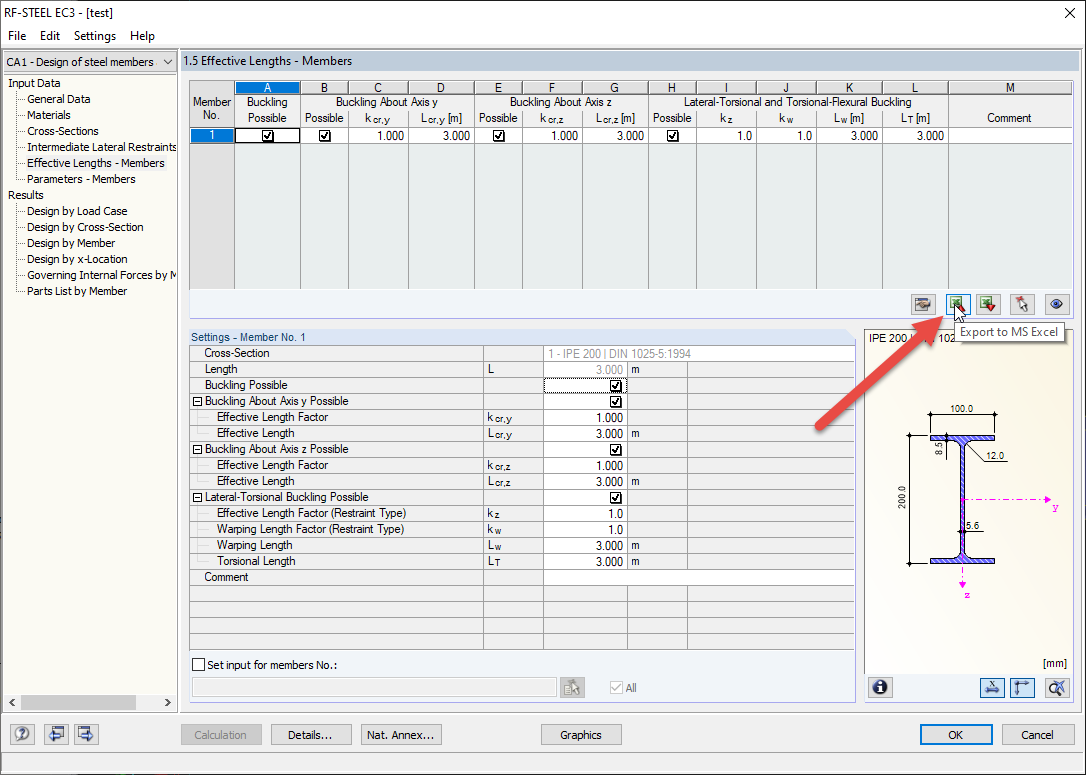Select Materials in navigator
Screen dimensions: 1086x775
[x=48, y=115]
